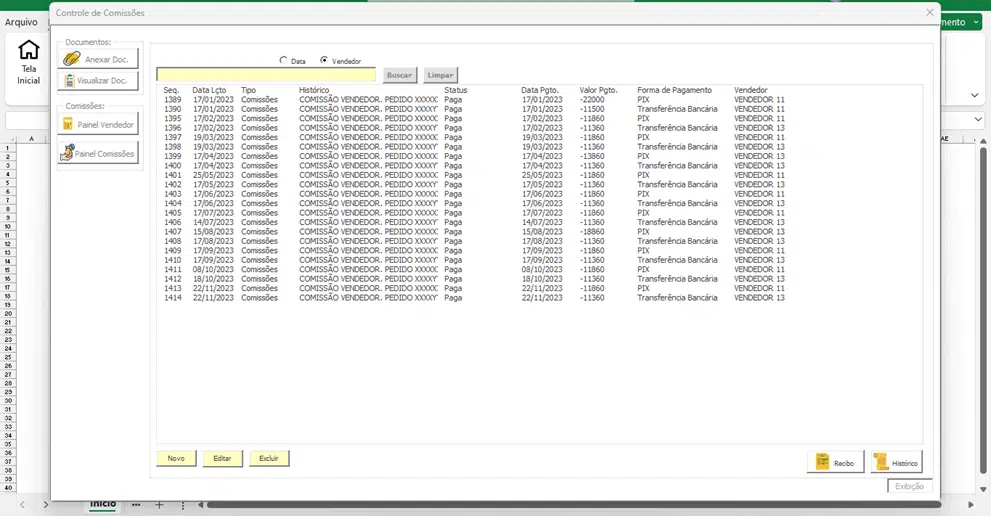The image size is (991, 516).
Task: Click the Limpar button to clear search
Action: coord(440,75)
